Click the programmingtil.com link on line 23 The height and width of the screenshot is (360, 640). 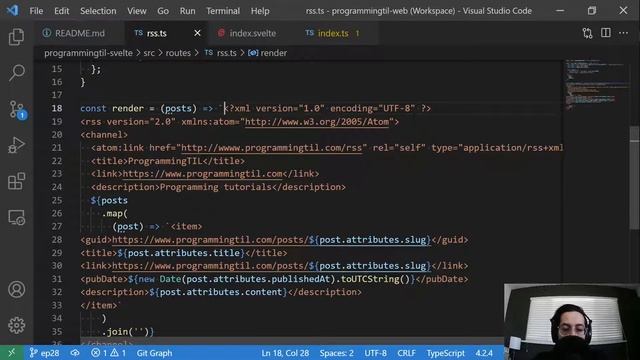(x=202, y=174)
